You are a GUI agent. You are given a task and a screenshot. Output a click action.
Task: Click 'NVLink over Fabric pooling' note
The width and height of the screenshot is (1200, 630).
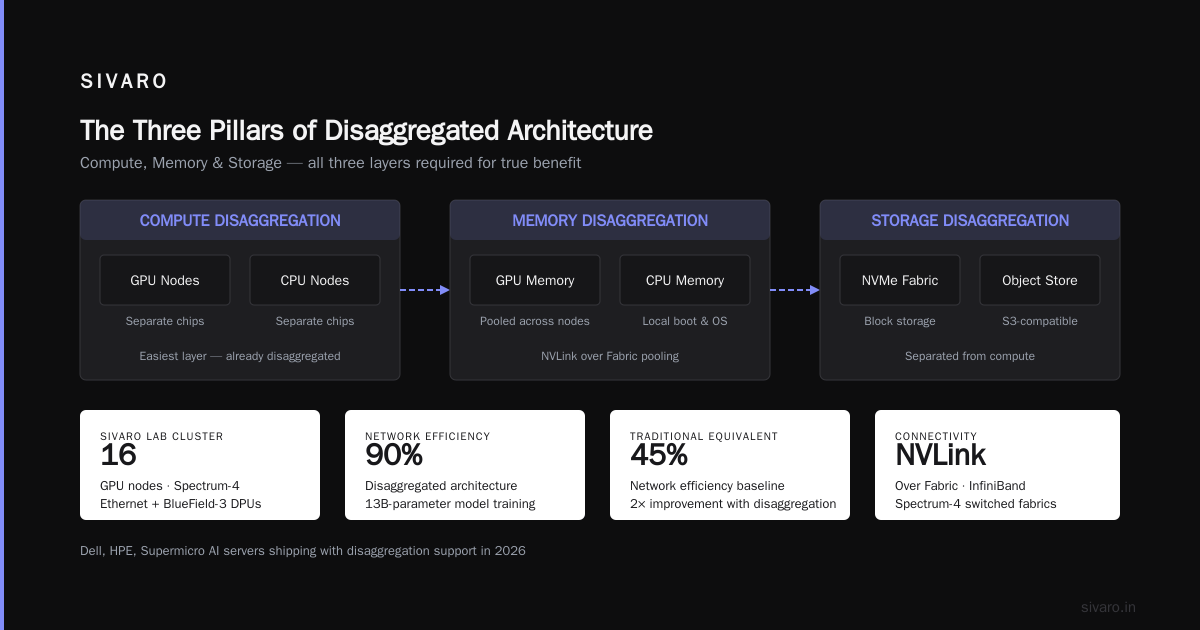[610, 356]
